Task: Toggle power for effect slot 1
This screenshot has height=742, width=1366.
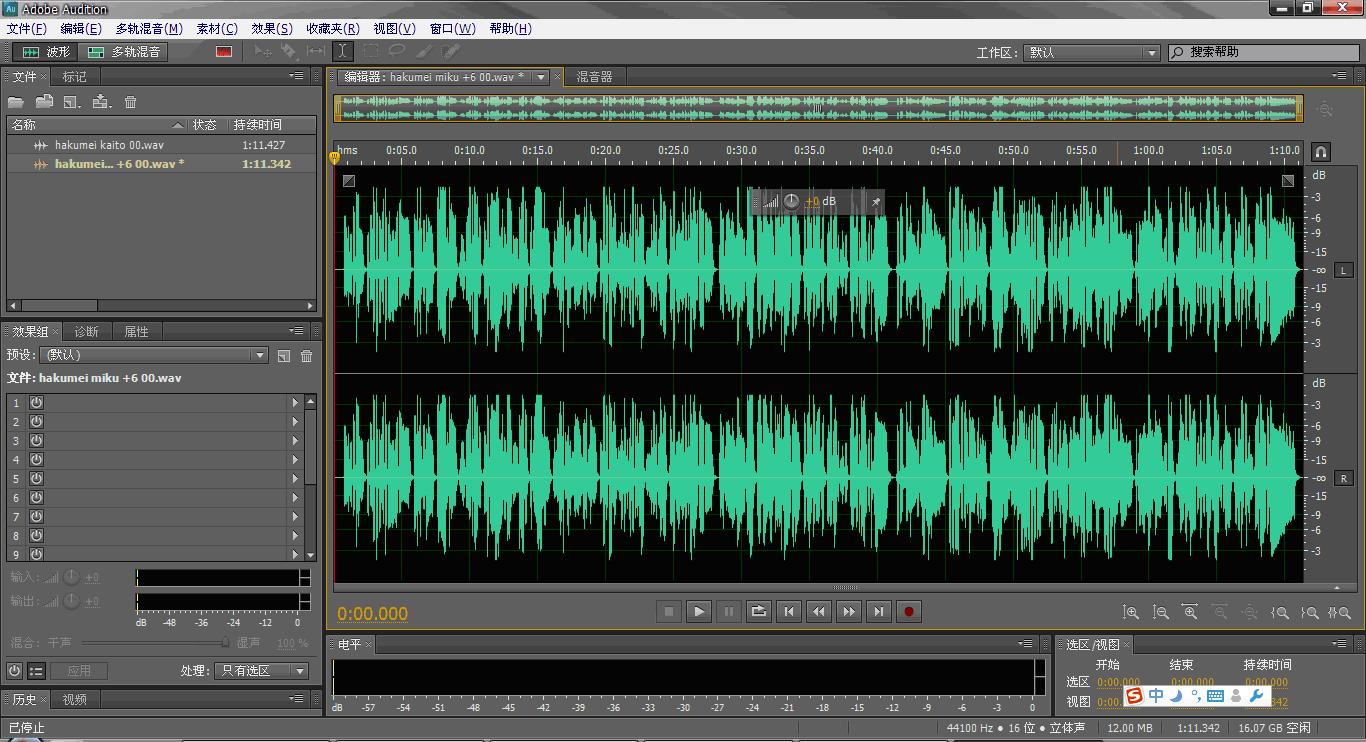Action: 36,402
